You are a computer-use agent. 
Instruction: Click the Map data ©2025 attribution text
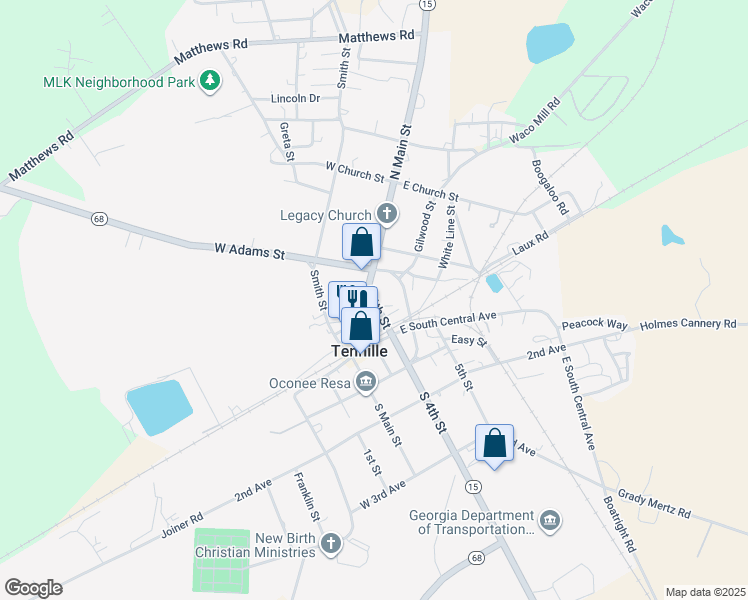point(705,592)
